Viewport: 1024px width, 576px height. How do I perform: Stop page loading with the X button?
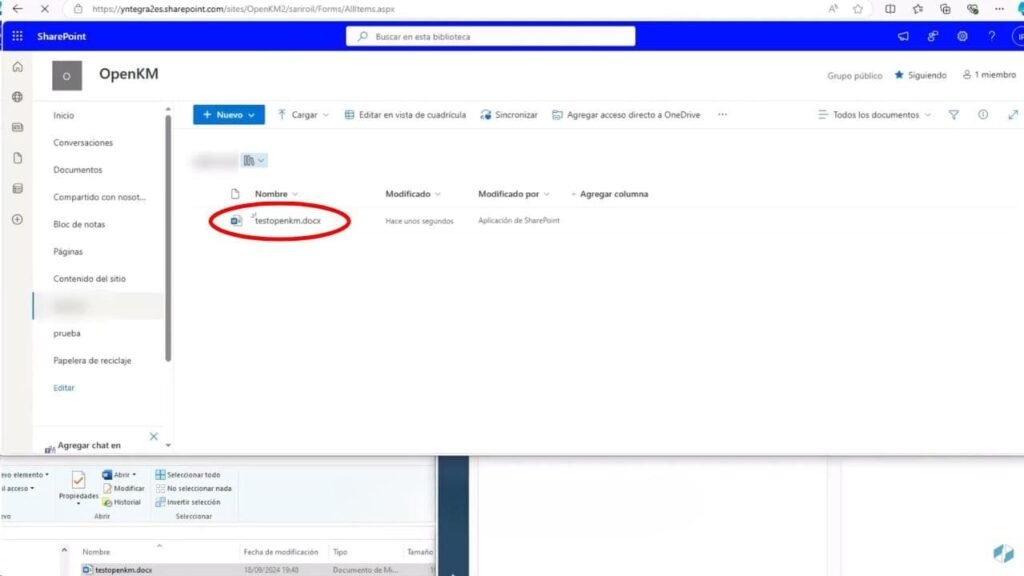[x=44, y=9]
